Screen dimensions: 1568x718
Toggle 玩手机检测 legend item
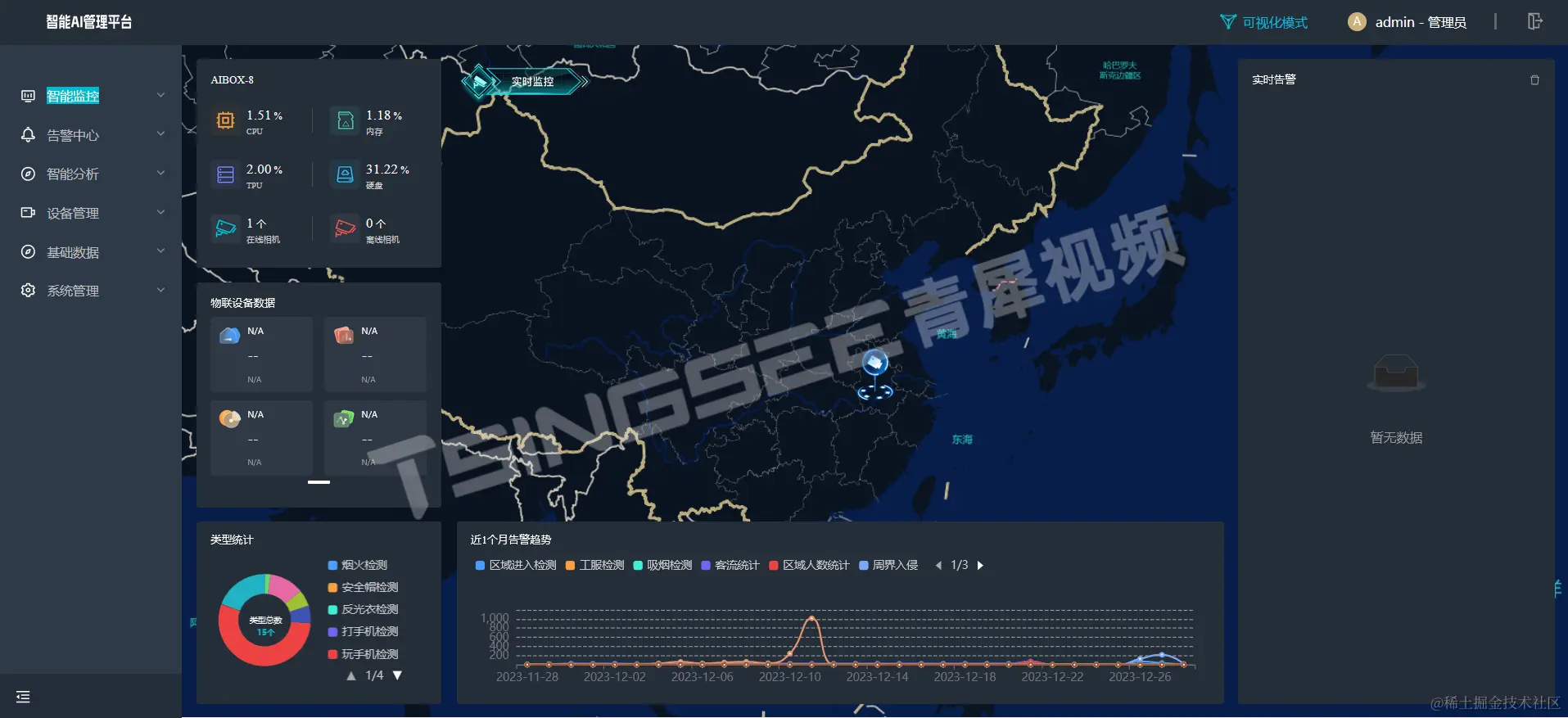click(363, 654)
